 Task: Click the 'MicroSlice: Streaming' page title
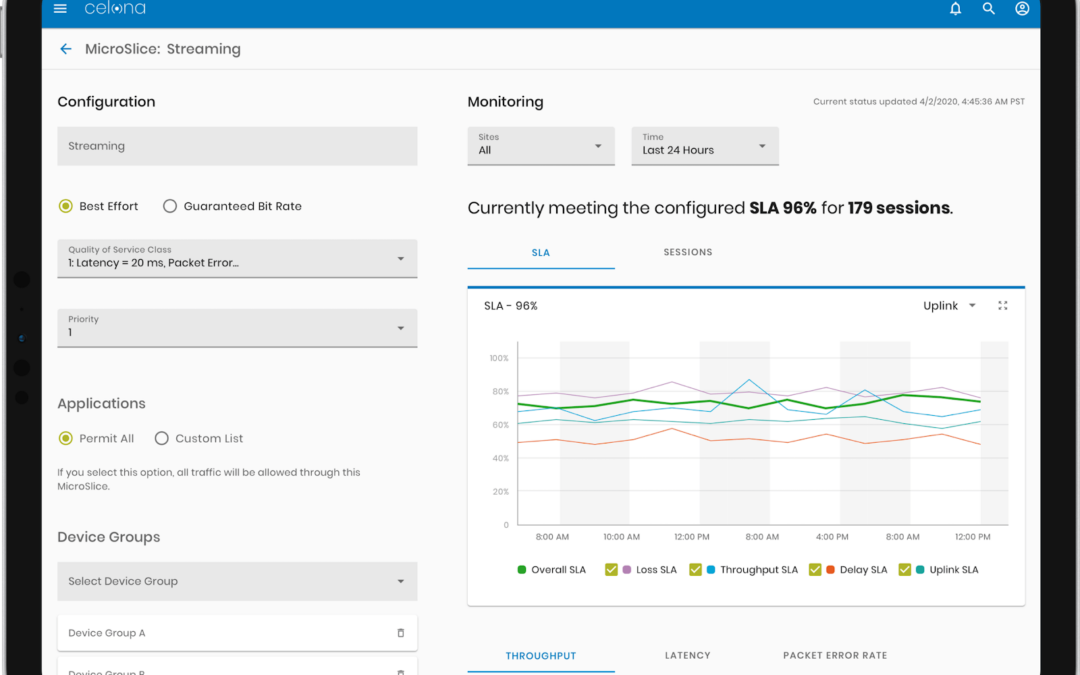(163, 49)
